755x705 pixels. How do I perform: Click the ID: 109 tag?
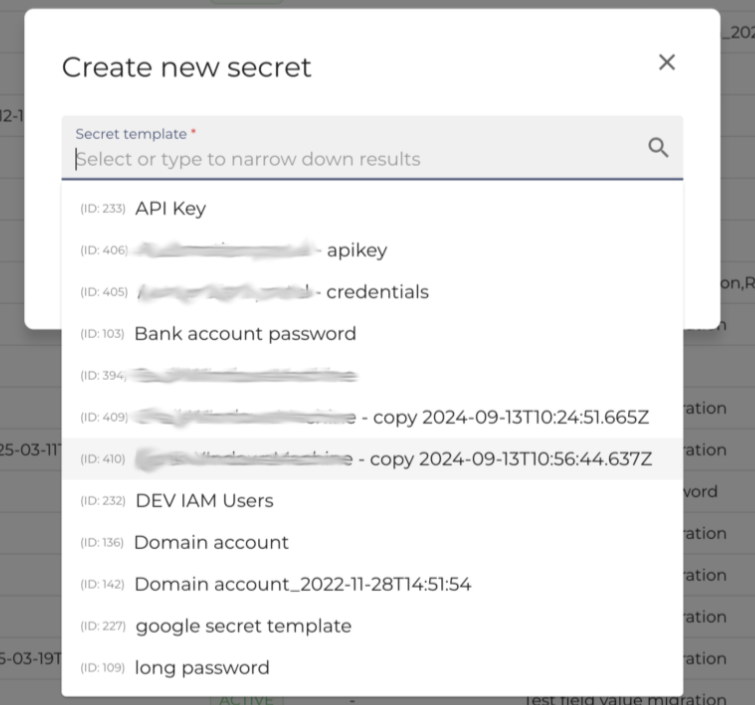[102, 668]
